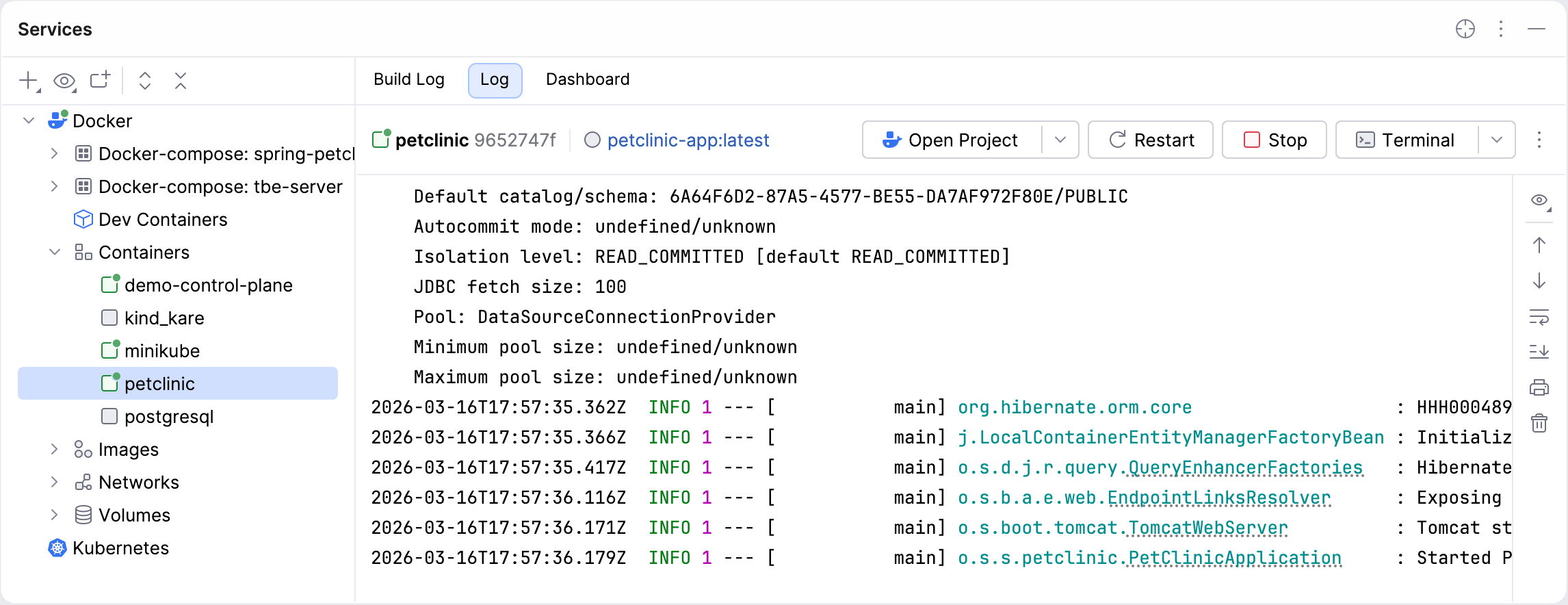This screenshot has height=605, width=1568.
Task: Open the Terminal button dropdown arrow
Action: click(x=1497, y=140)
